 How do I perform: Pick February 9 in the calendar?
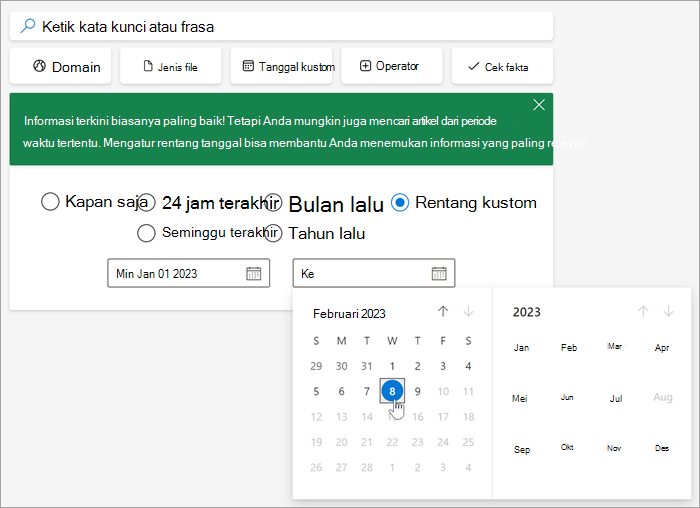coord(417,391)
